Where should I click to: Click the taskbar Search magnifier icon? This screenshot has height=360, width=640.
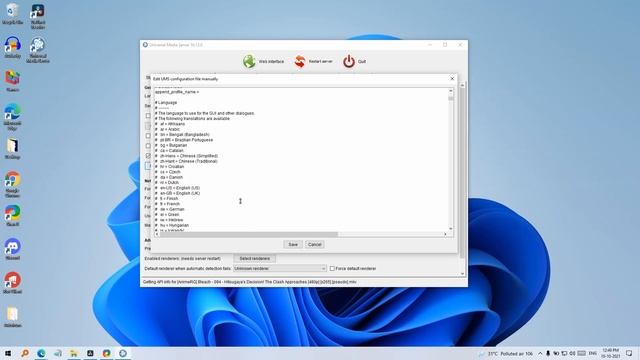pos(24,353)
